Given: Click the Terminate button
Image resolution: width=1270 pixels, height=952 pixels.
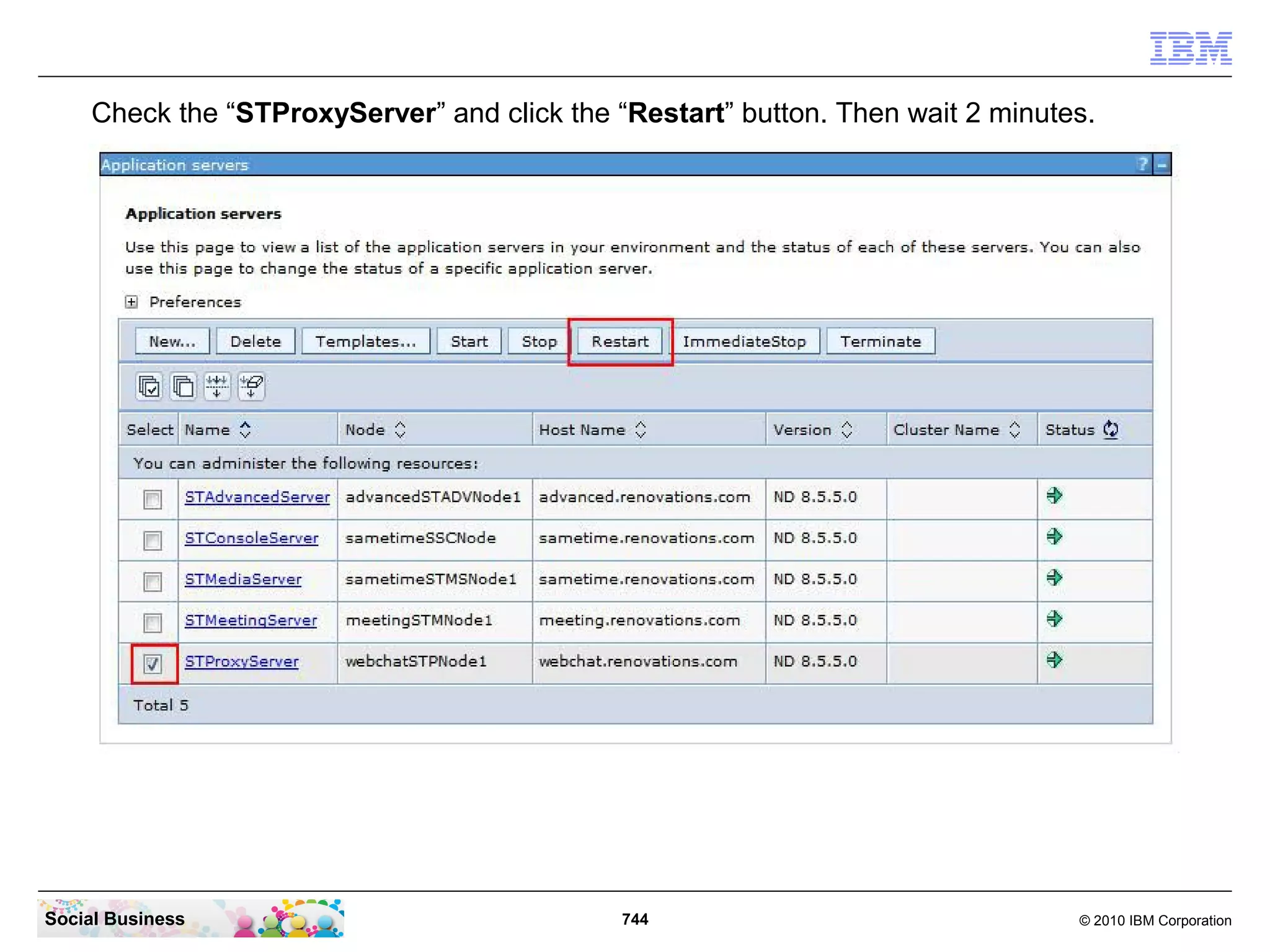Looking at the screenshot, I should pyautogui.click(x=881, y=342).
